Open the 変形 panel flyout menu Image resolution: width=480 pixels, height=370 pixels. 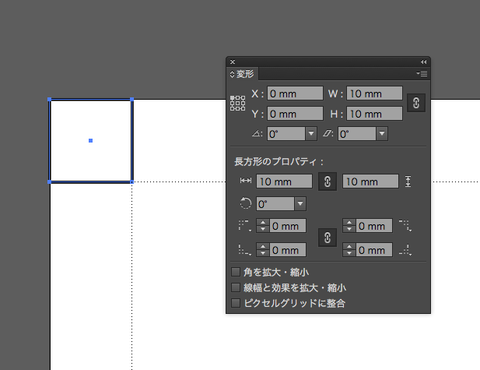(x=422, y=74)
